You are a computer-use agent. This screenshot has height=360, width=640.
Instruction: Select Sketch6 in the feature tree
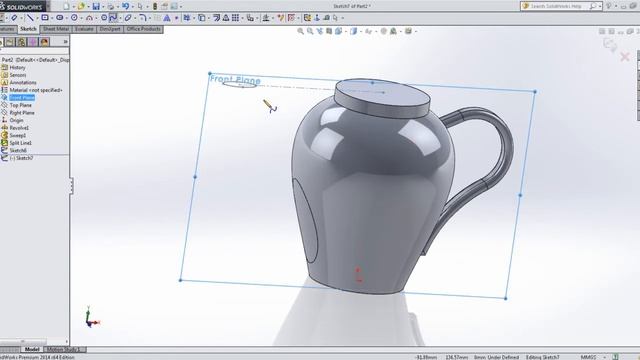click(18, 150)
